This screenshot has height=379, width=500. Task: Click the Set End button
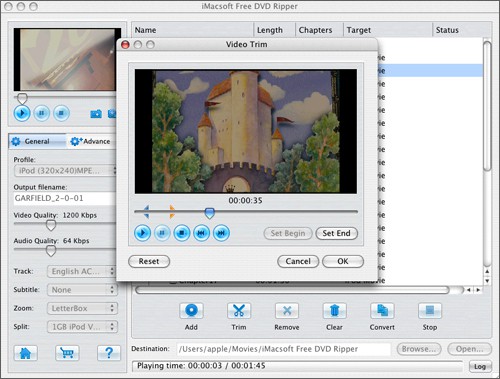[336, 233]
